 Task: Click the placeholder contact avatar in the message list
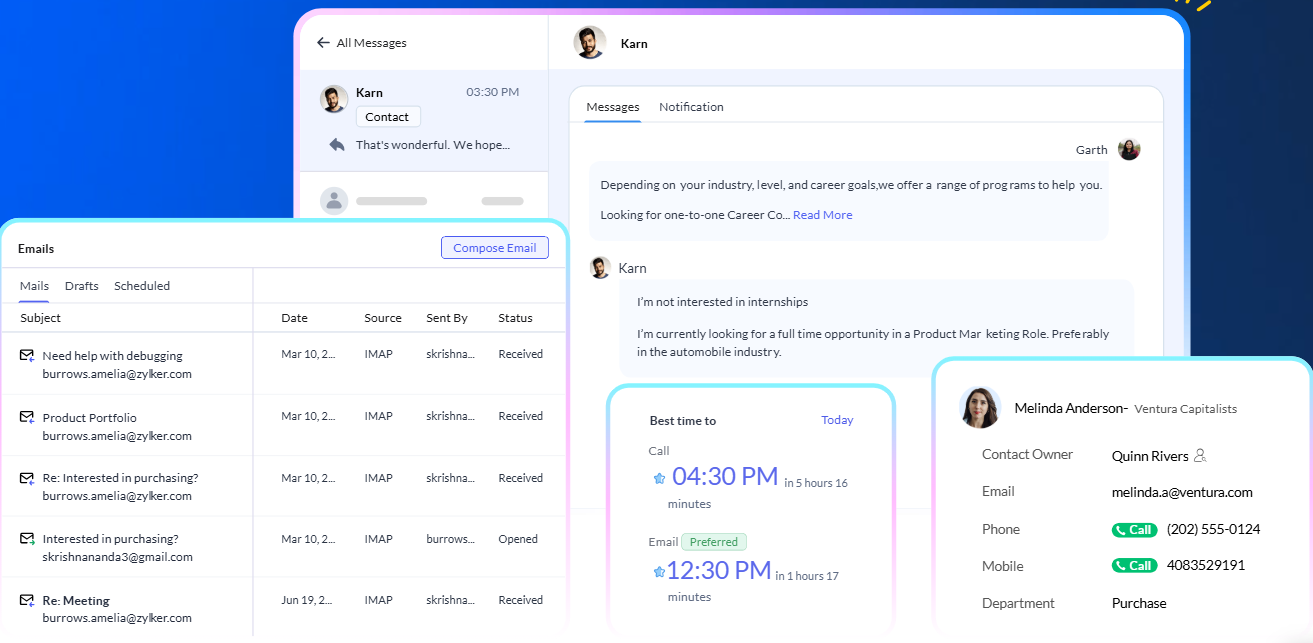point(334,201)
